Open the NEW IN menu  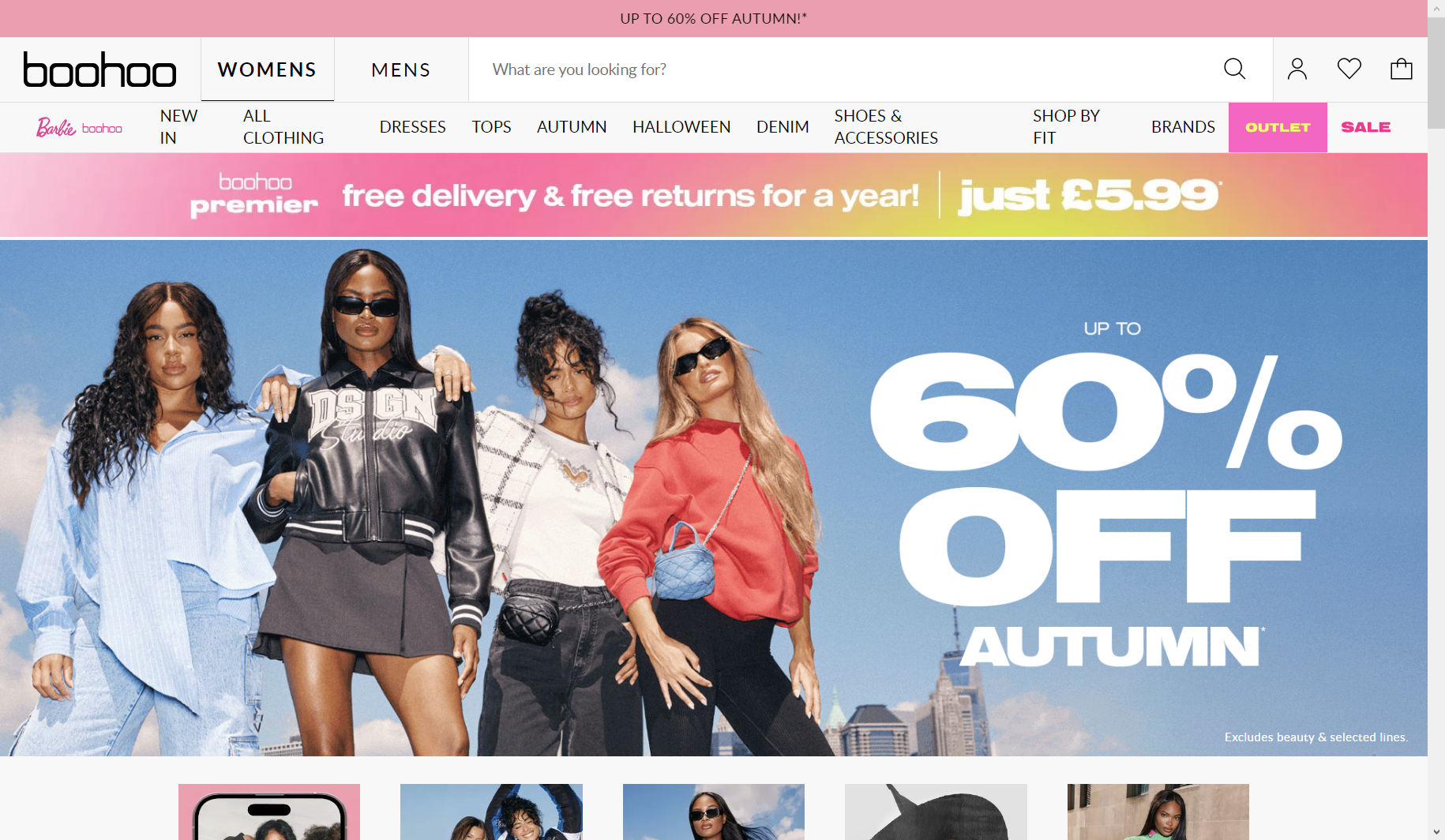pyautogui.click(x=179, y=127)
